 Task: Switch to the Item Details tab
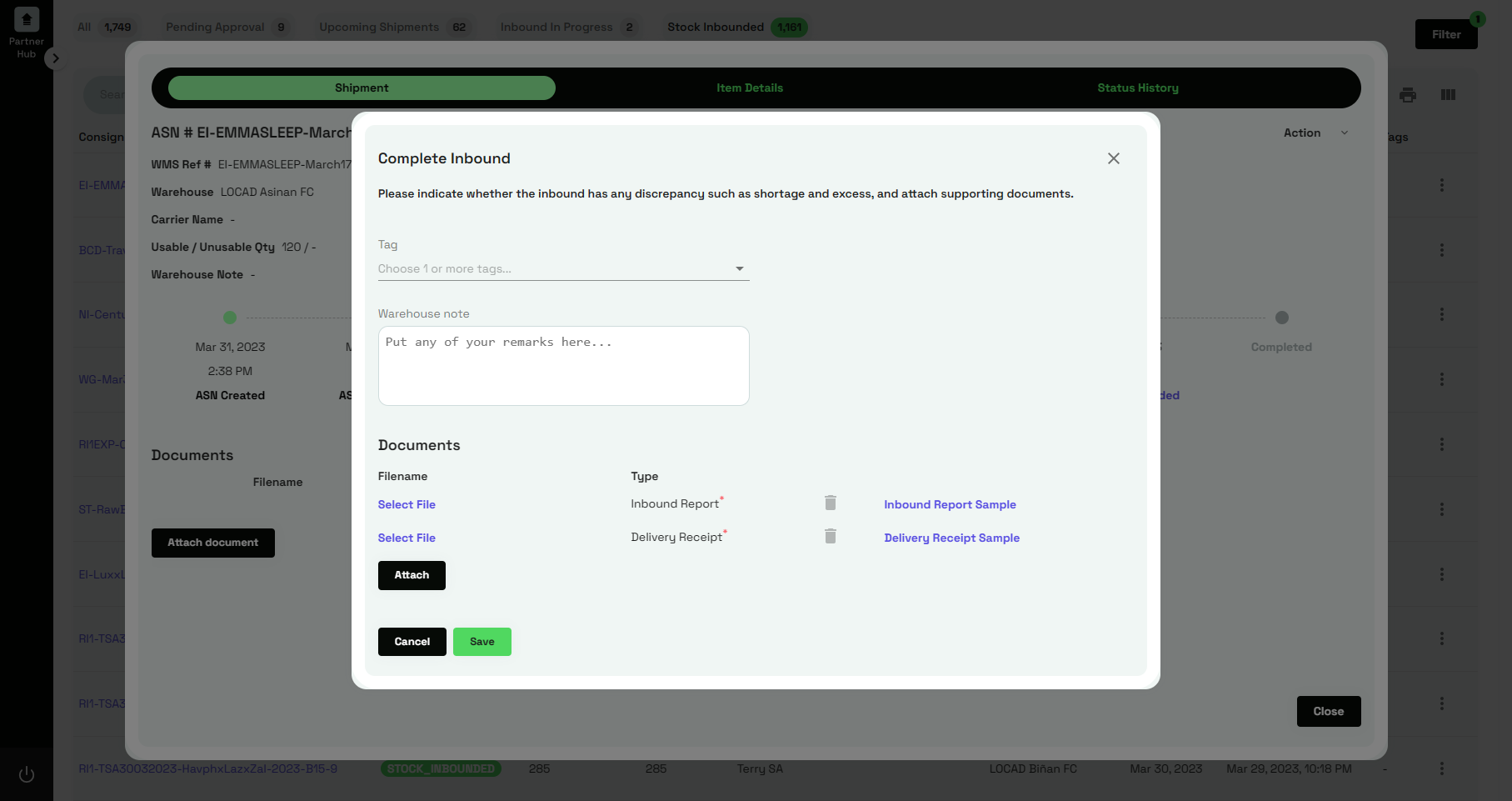click(x=750, y=88)
